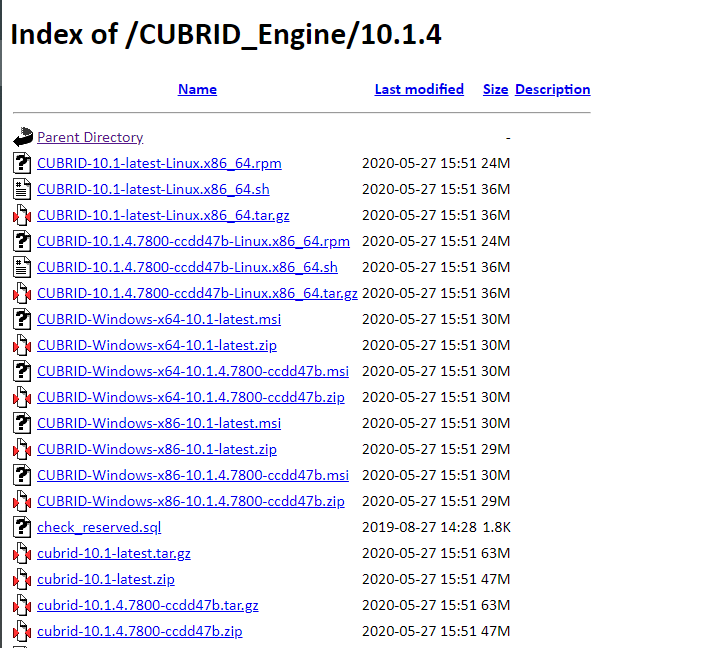Click the archive icon beside cubrid-10.1.4.7800-ccdd47b.tar.gz
This screenshot has width=711, height=648.
pyautogui.click(x=22, y=605)
